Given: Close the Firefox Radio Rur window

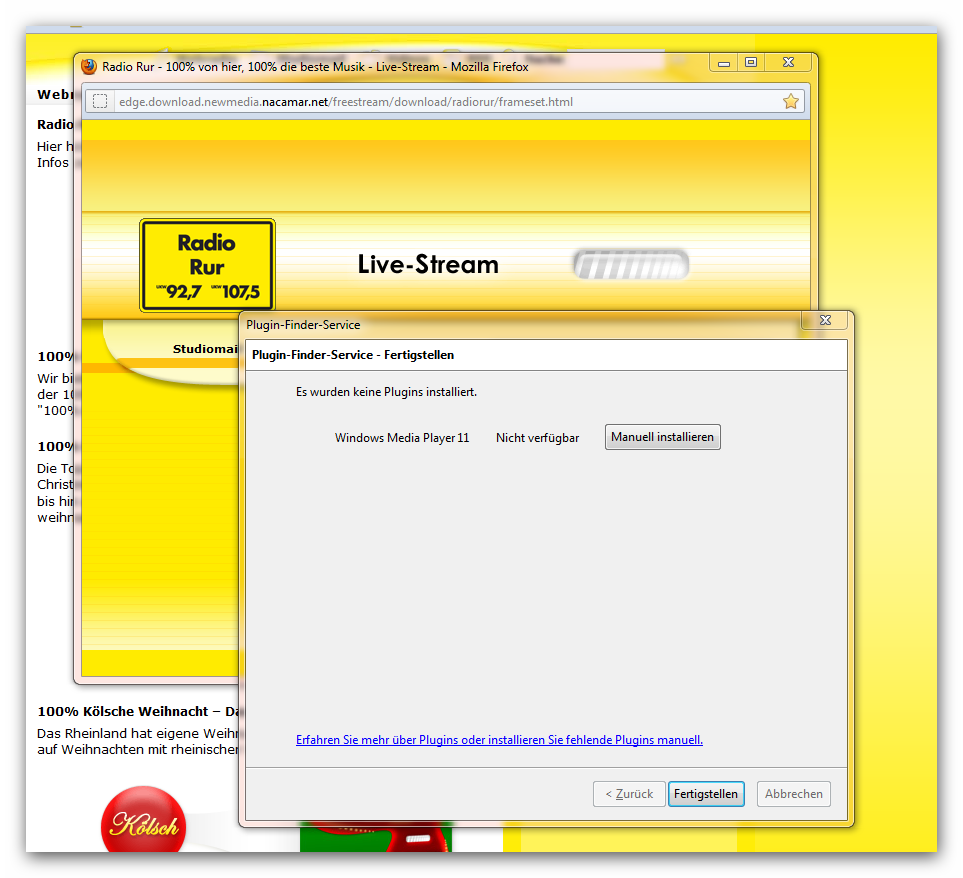Looking at the screenshot, I should click(789, 63).
